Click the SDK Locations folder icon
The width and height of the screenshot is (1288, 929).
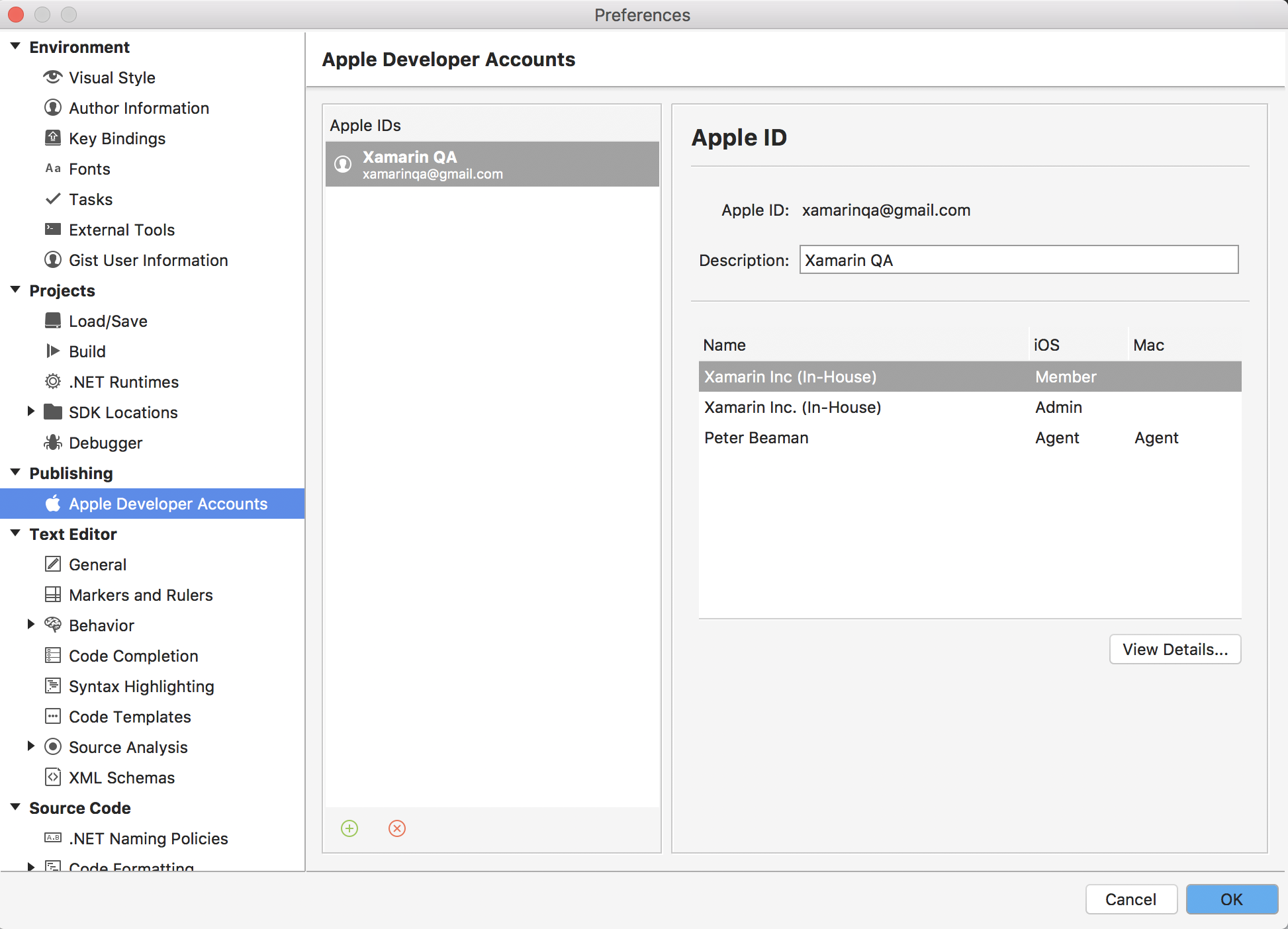click(x=54, y=412)
